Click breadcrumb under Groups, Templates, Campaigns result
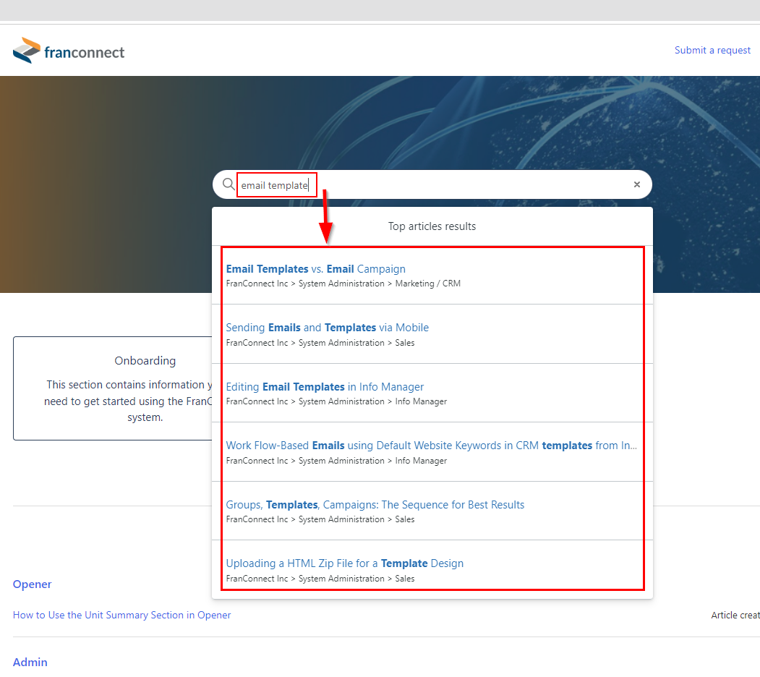This screenshot has height=677, width=760. pyautogui.click(x=320, y=519)
